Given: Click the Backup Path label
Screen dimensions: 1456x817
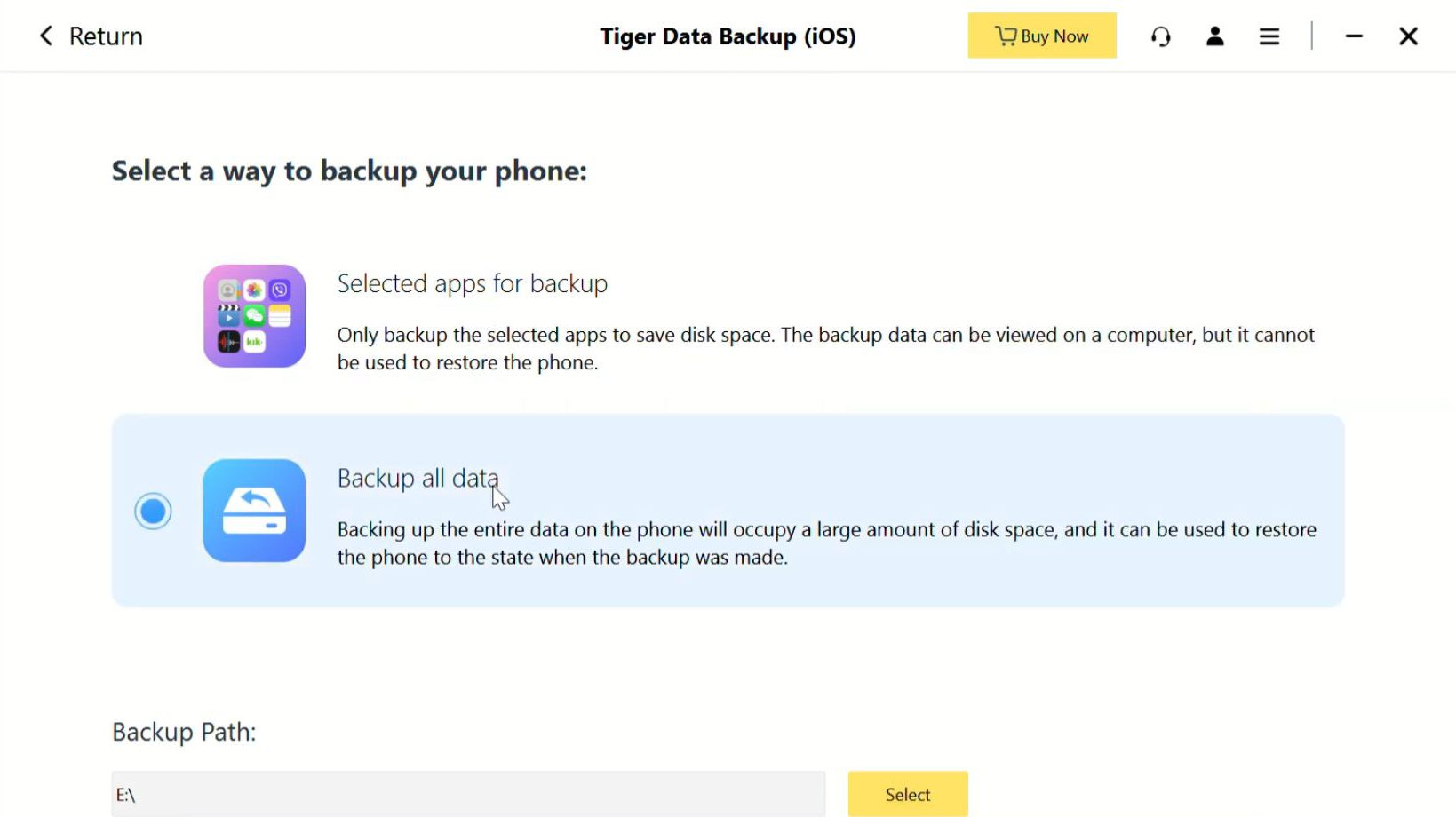Looking at the screenshot, I should coord(184,732).
